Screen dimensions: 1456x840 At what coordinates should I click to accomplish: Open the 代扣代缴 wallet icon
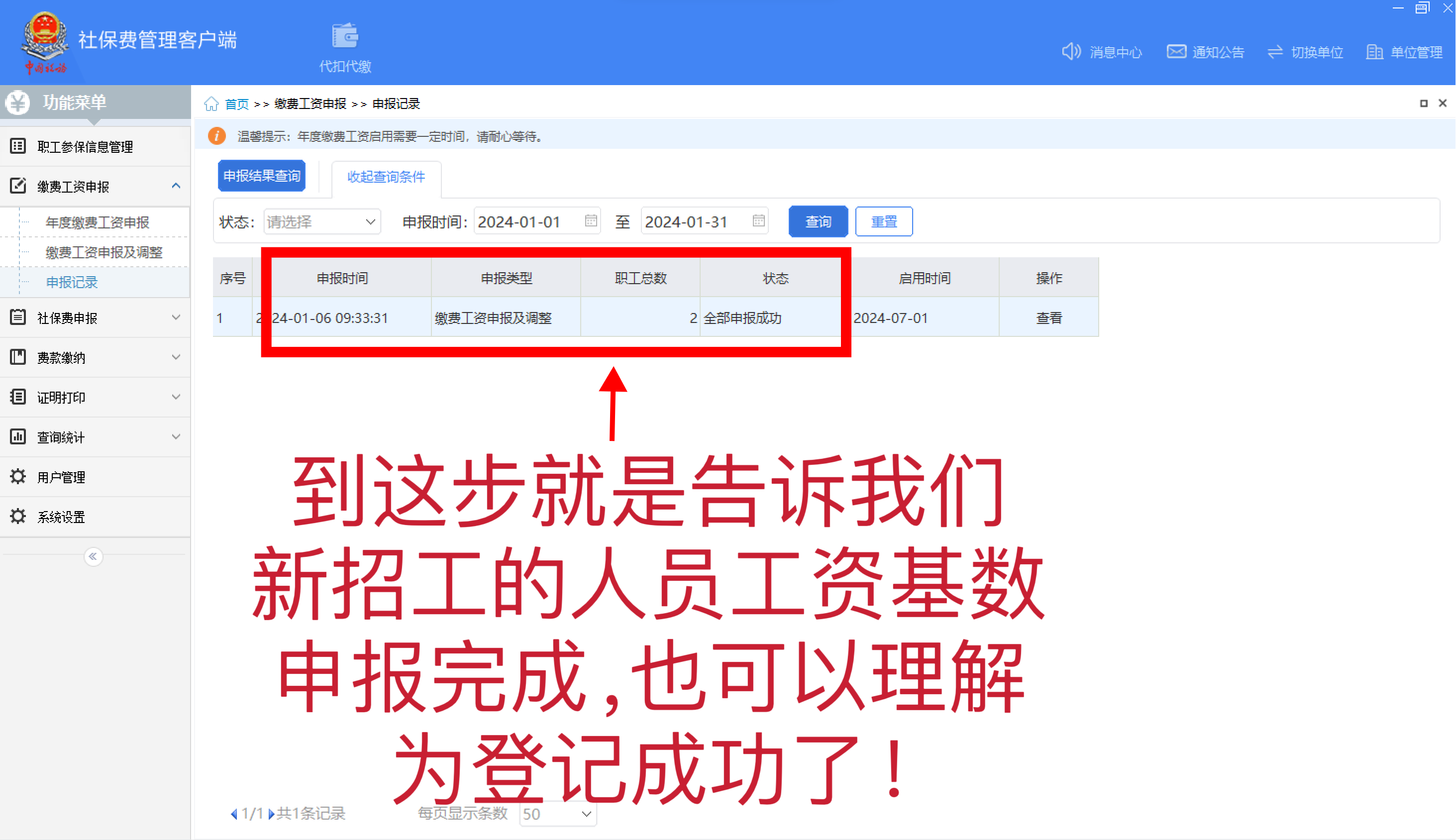345,37
